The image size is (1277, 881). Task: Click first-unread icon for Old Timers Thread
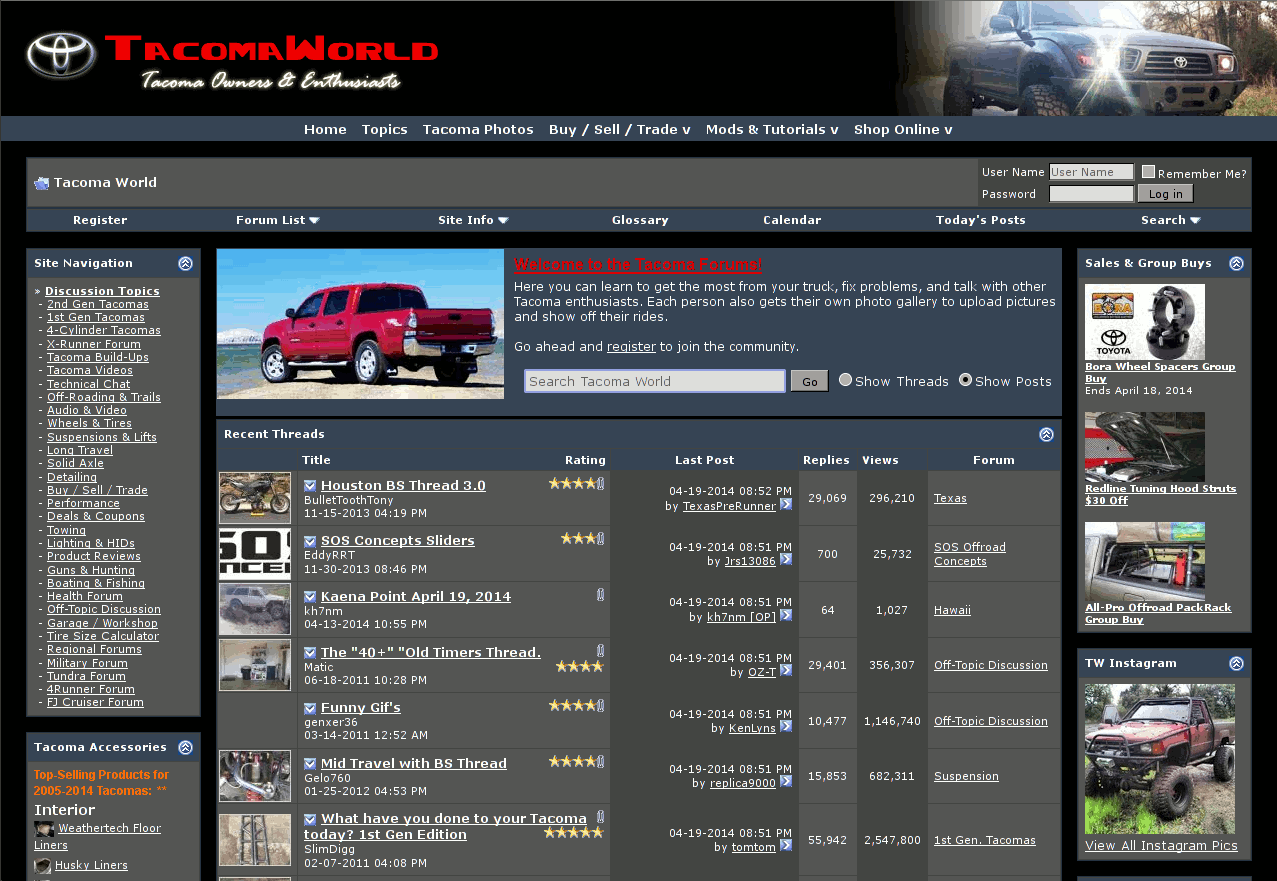pos(310,653)
